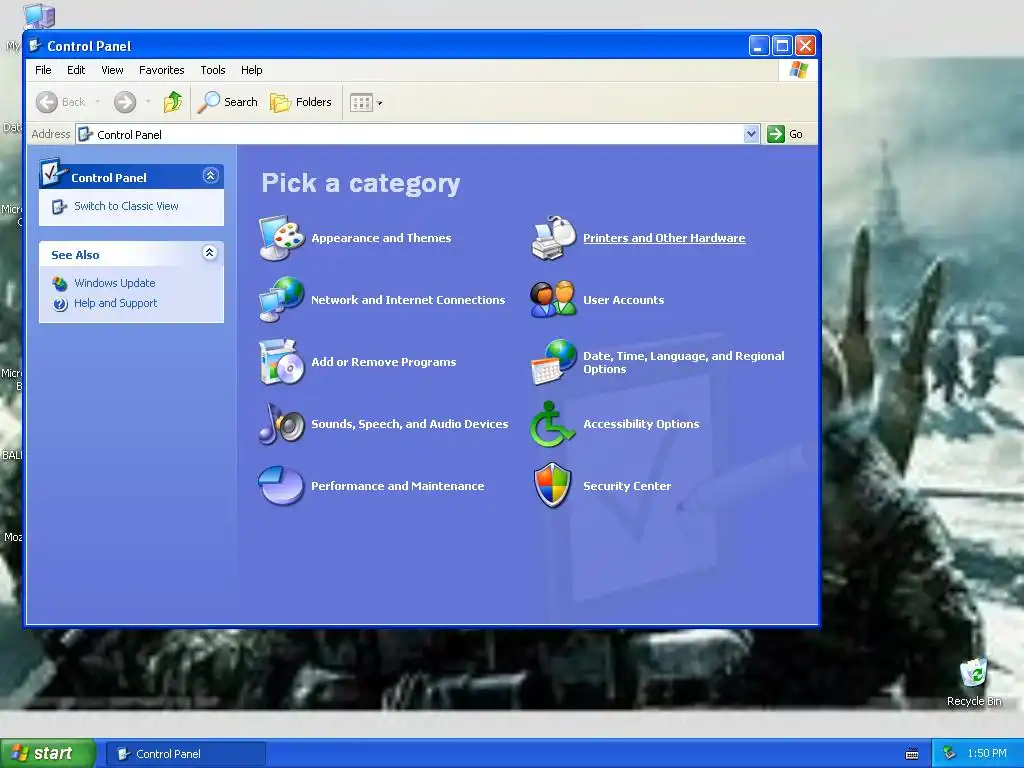
Task: Click Sounds, Speech, and Audio Devices text
Action: tap(409, 424)
